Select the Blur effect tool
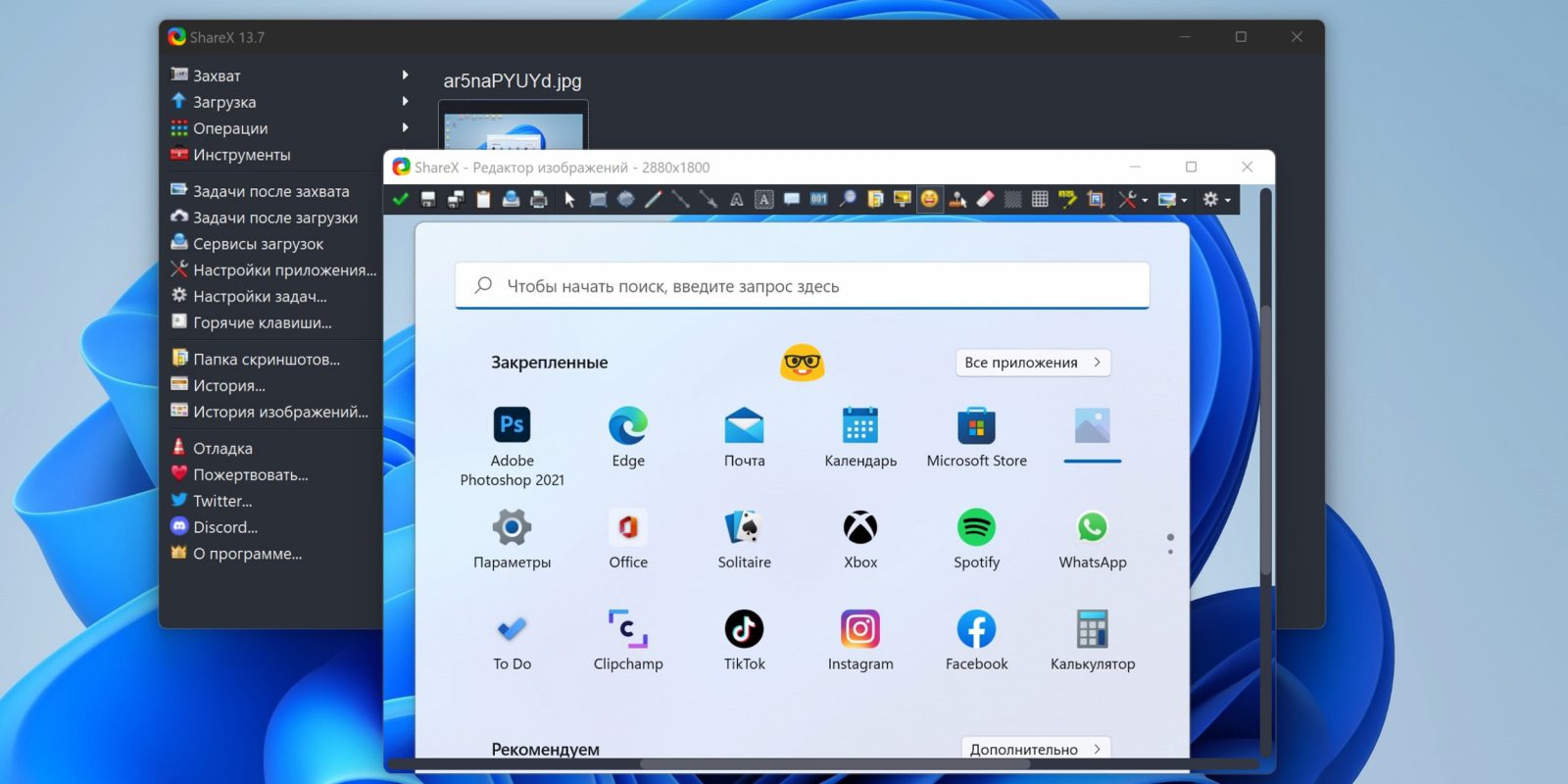Screen dimensions: 1568x784 pos(1012,199)
